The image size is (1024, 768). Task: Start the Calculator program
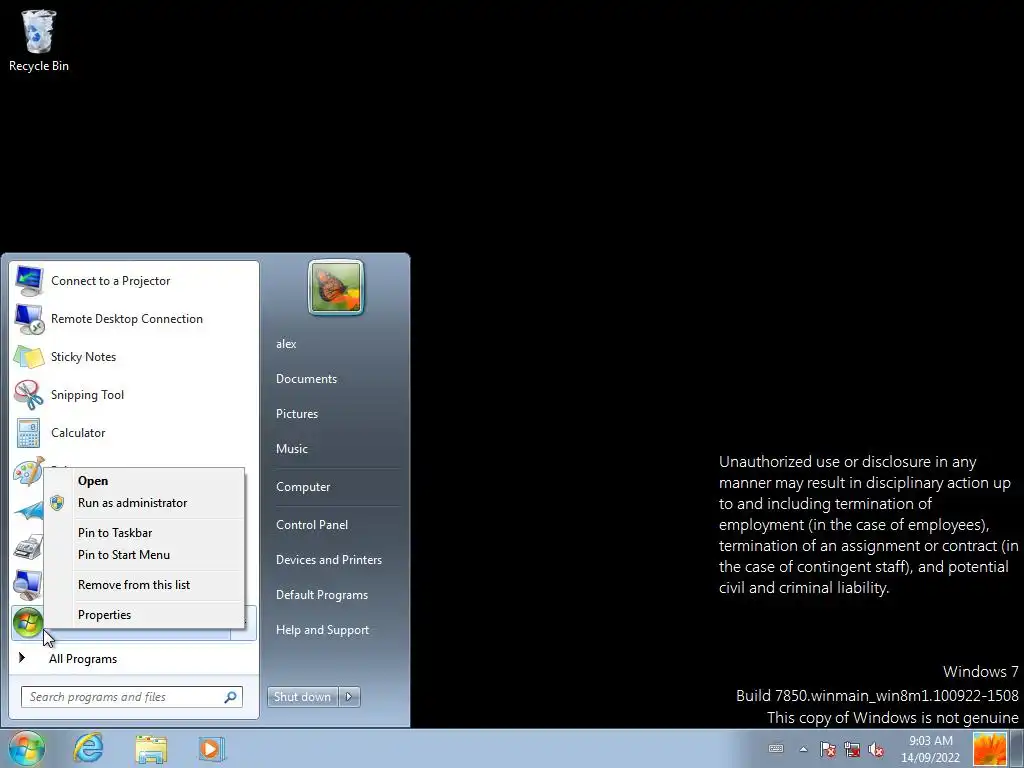coord(135,432)
